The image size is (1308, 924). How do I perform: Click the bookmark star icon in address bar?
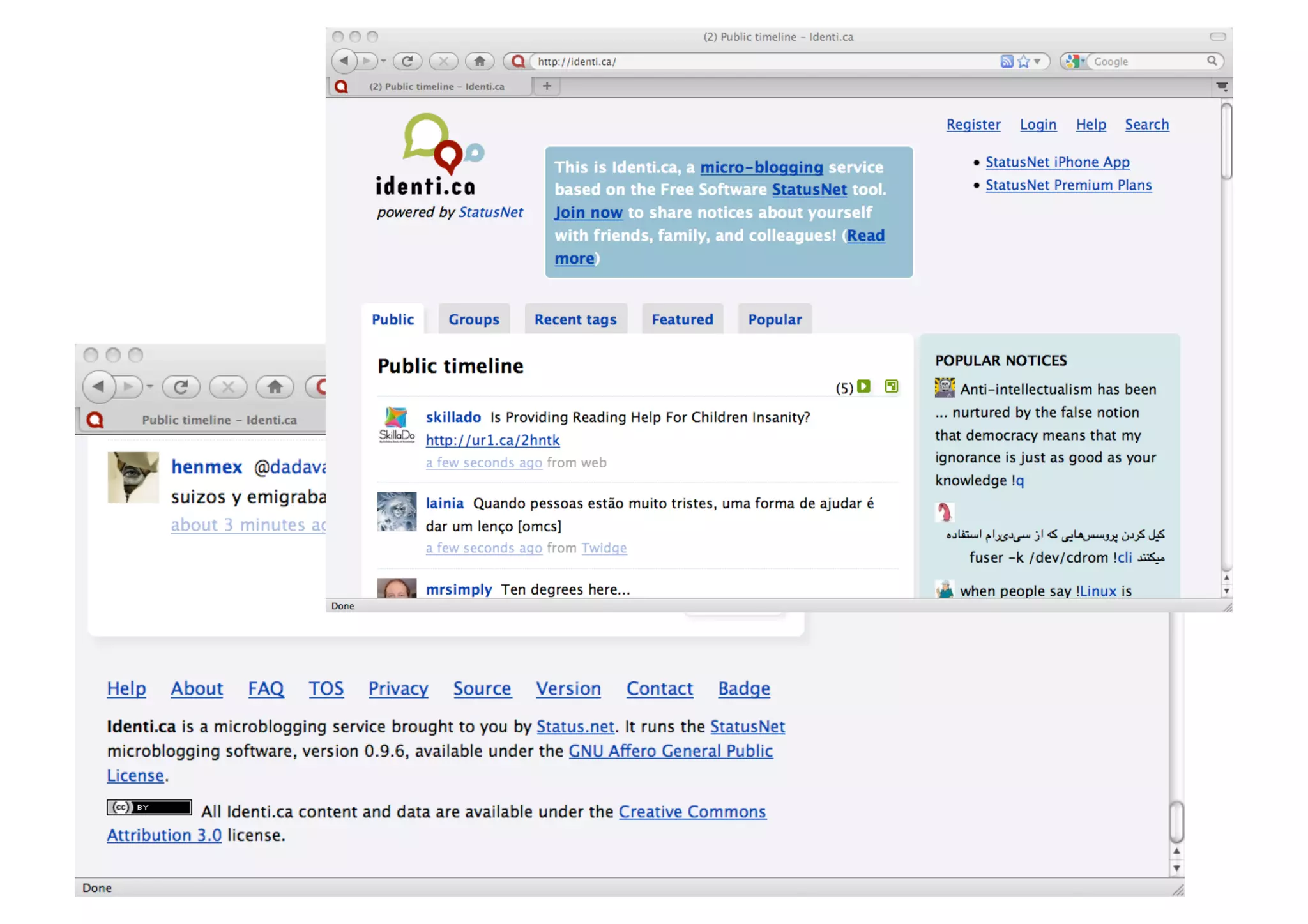tap(1024, 61)
